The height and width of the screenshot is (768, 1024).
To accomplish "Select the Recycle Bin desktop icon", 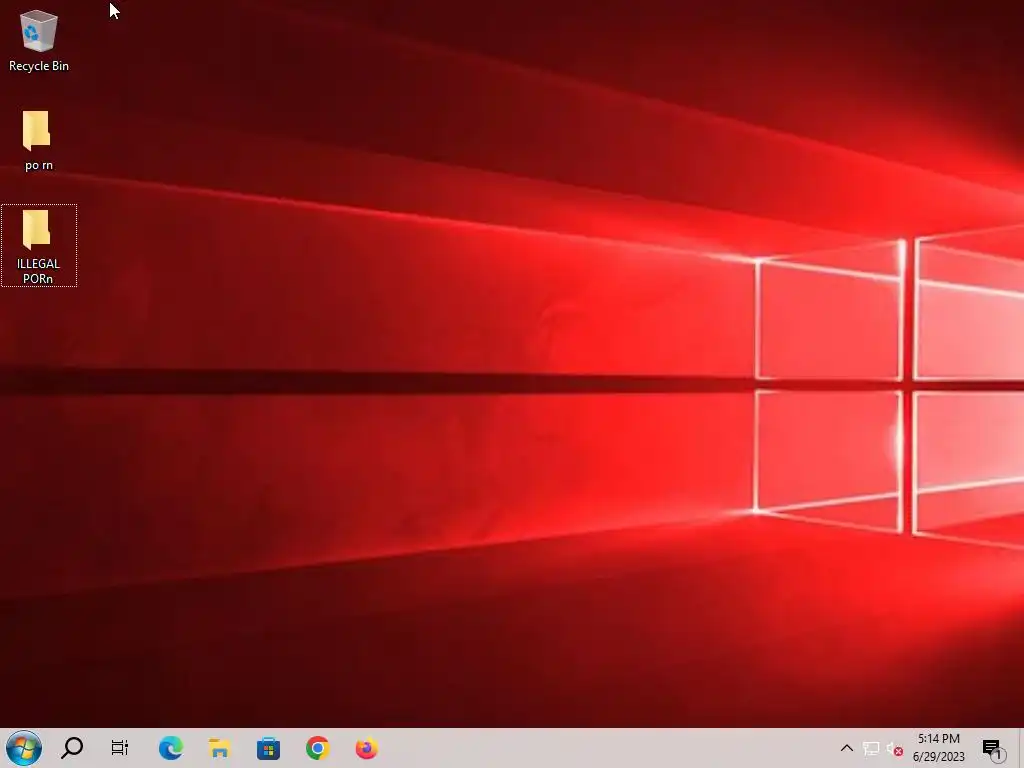I will 39,31.
